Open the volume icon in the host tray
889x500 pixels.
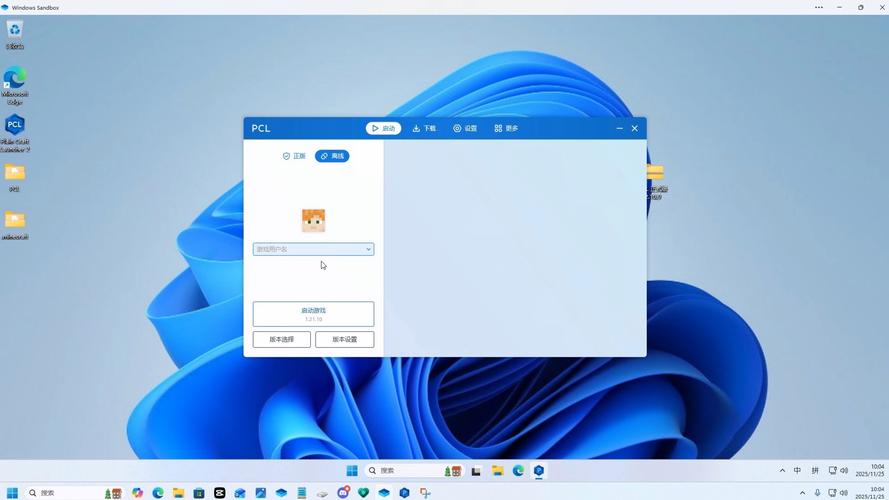click(844, 493)
